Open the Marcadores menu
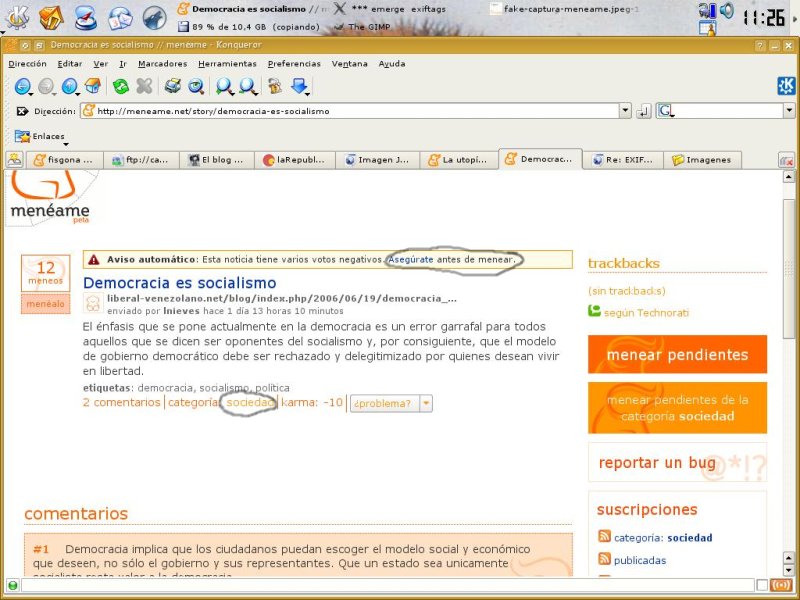 click(162, 63)
